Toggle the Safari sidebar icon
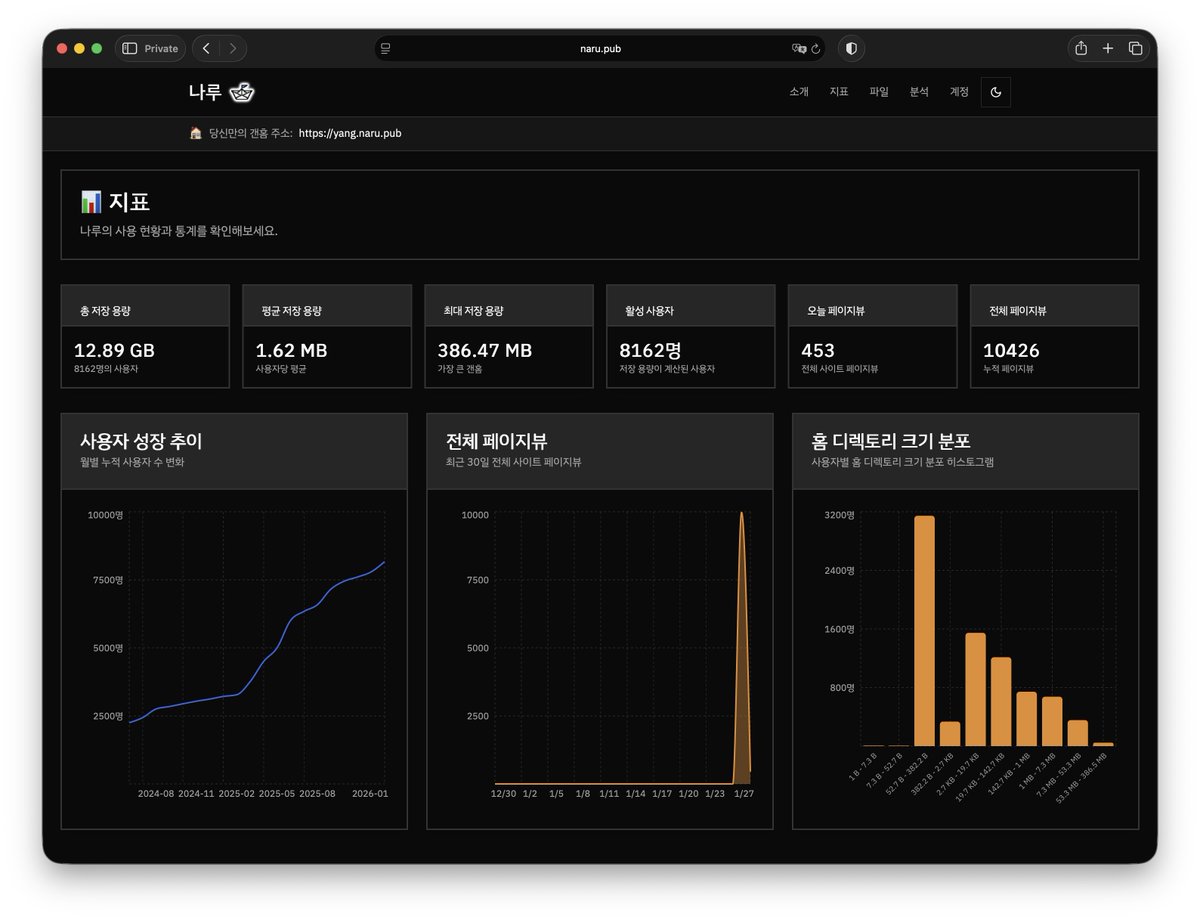The image size is (1200, 920). click(x=129, y=48)
